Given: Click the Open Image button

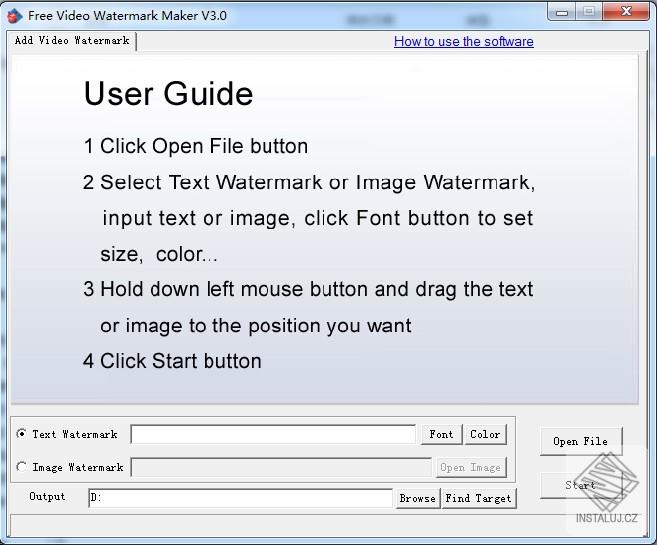Looking at the screenshot, I should [x=470, y=467].
